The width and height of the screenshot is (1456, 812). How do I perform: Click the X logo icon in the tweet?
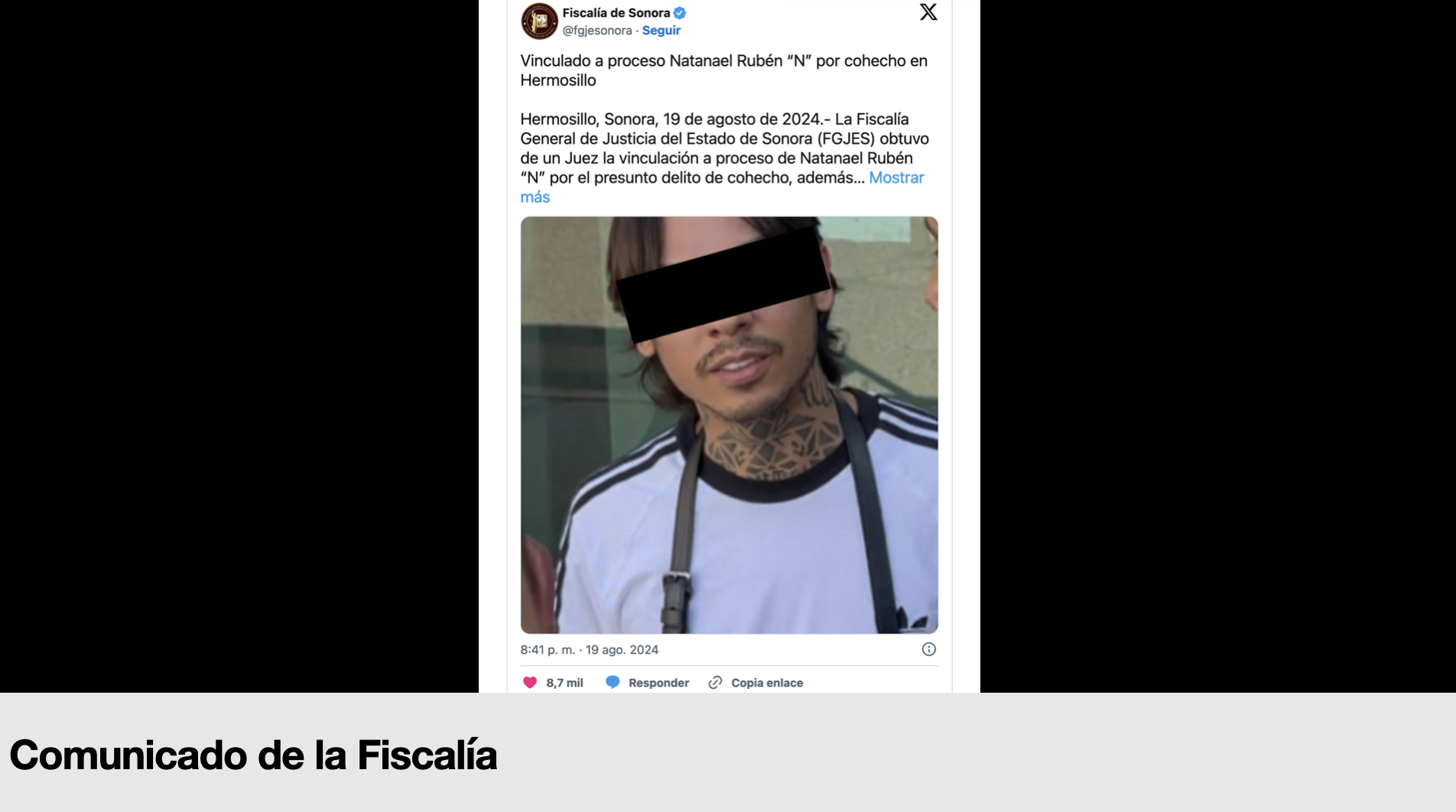pos(928,11)
